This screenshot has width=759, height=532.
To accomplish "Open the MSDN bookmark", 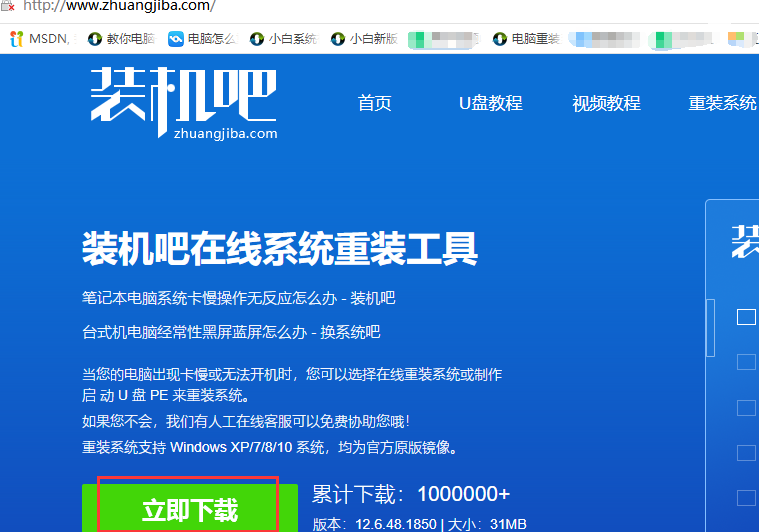I will tap(39, 39).
